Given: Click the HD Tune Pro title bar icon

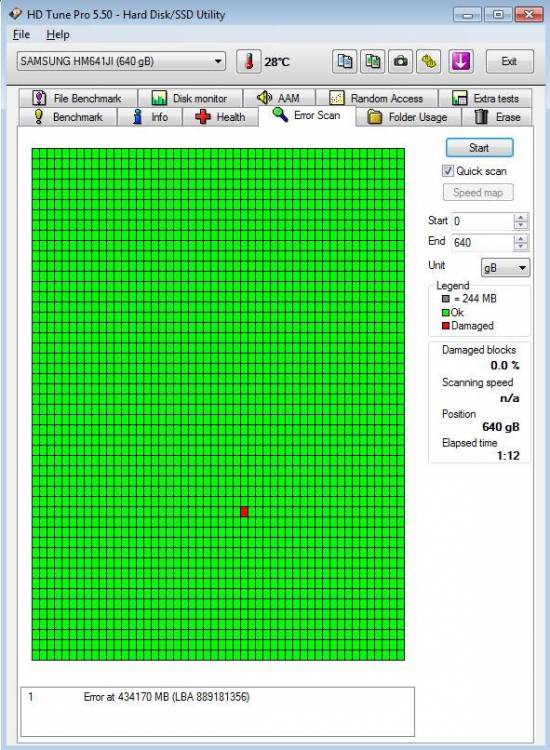Looking at the screenshot, I should pos(16,14).
